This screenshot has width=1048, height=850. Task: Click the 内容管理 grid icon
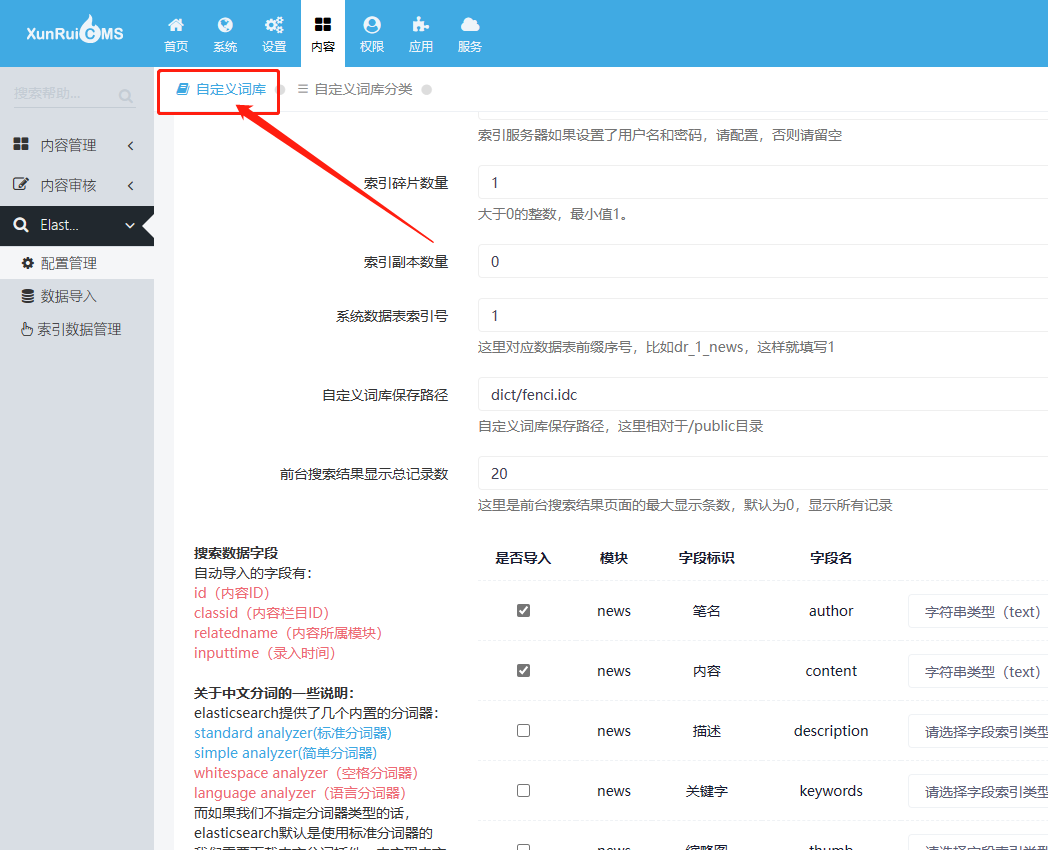[21, 144]
